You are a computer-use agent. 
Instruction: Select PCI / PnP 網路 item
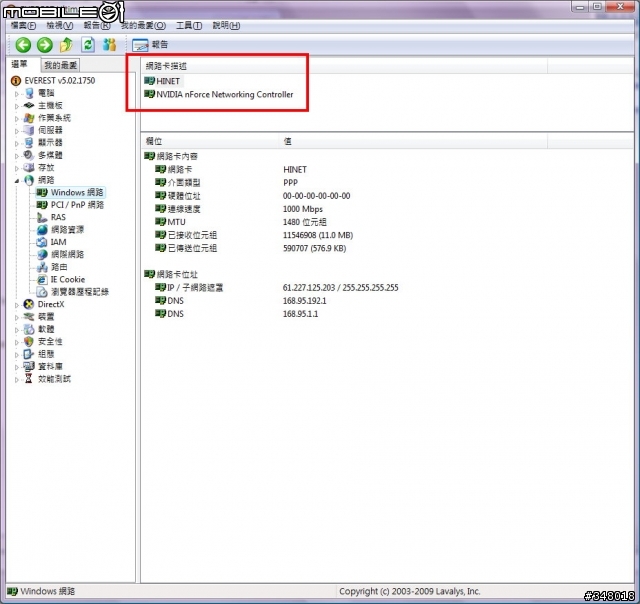(x=77, y=204)
